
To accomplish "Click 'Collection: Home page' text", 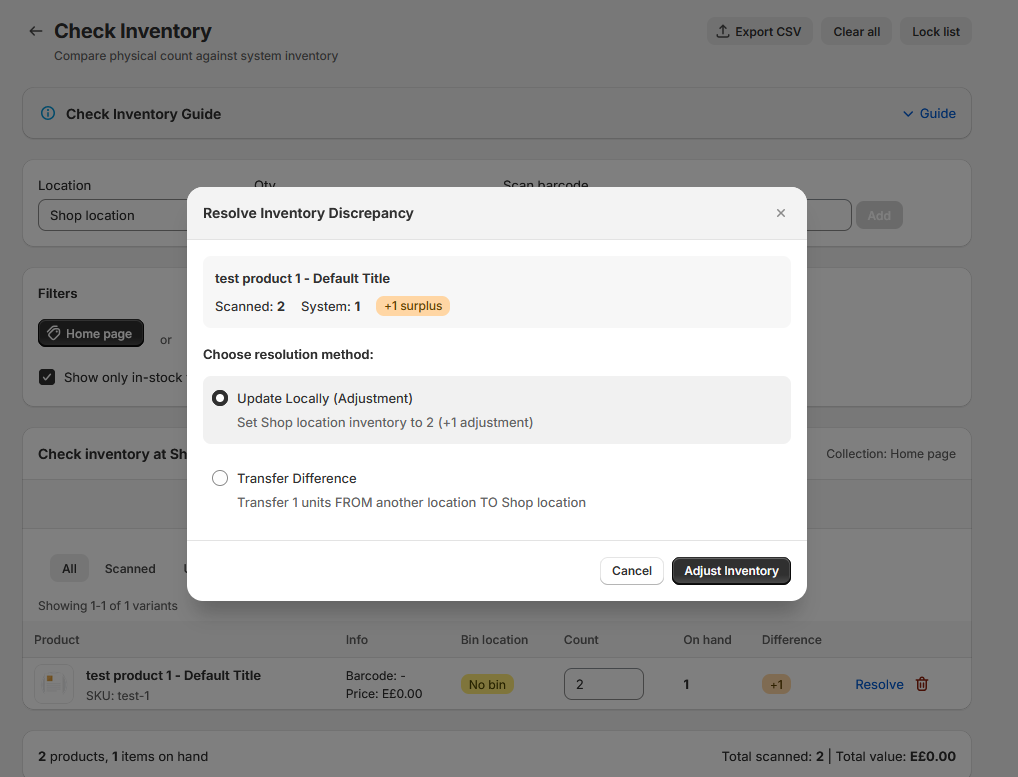I will pyautogui.click(x=891, y=454).
